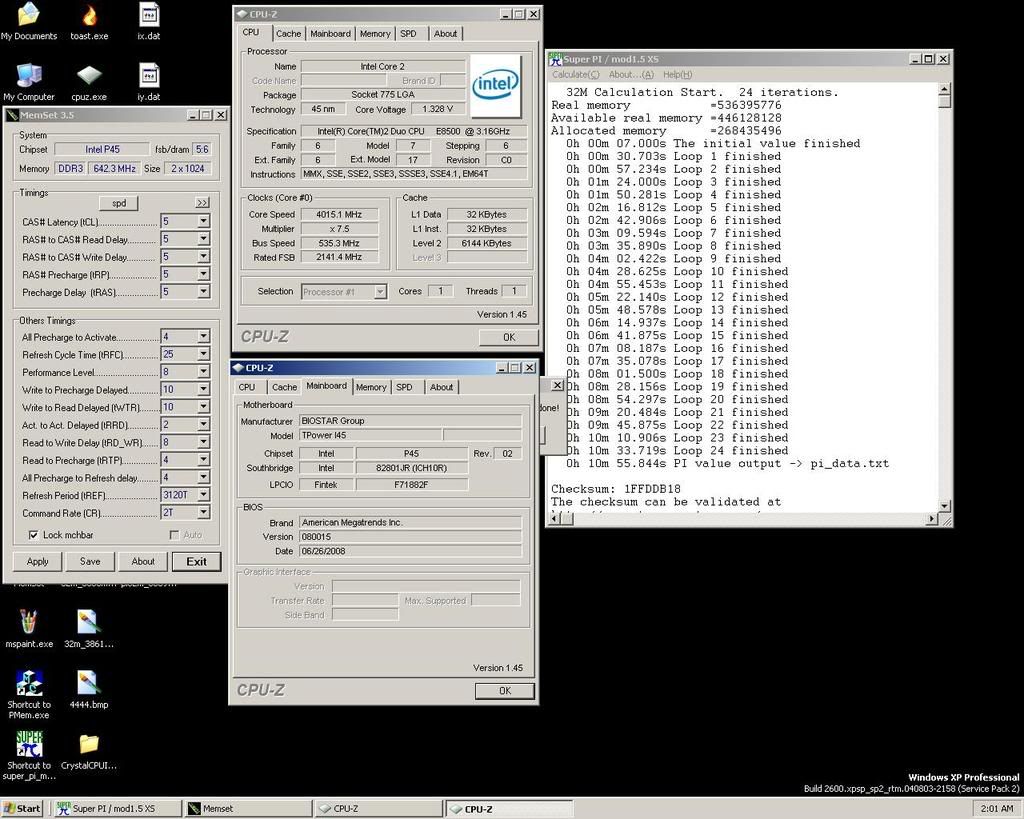Click the >> expand button in MemSet Timings
The image size is (1024, 819).
tap(202, 203)
